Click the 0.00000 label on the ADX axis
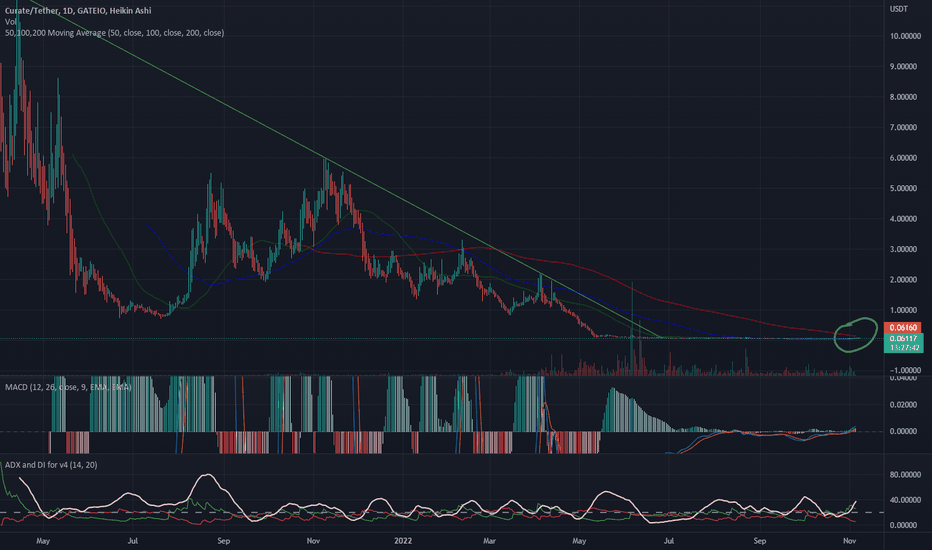The image size is (932, 550). pyautogui.click(x=903, y=526)
